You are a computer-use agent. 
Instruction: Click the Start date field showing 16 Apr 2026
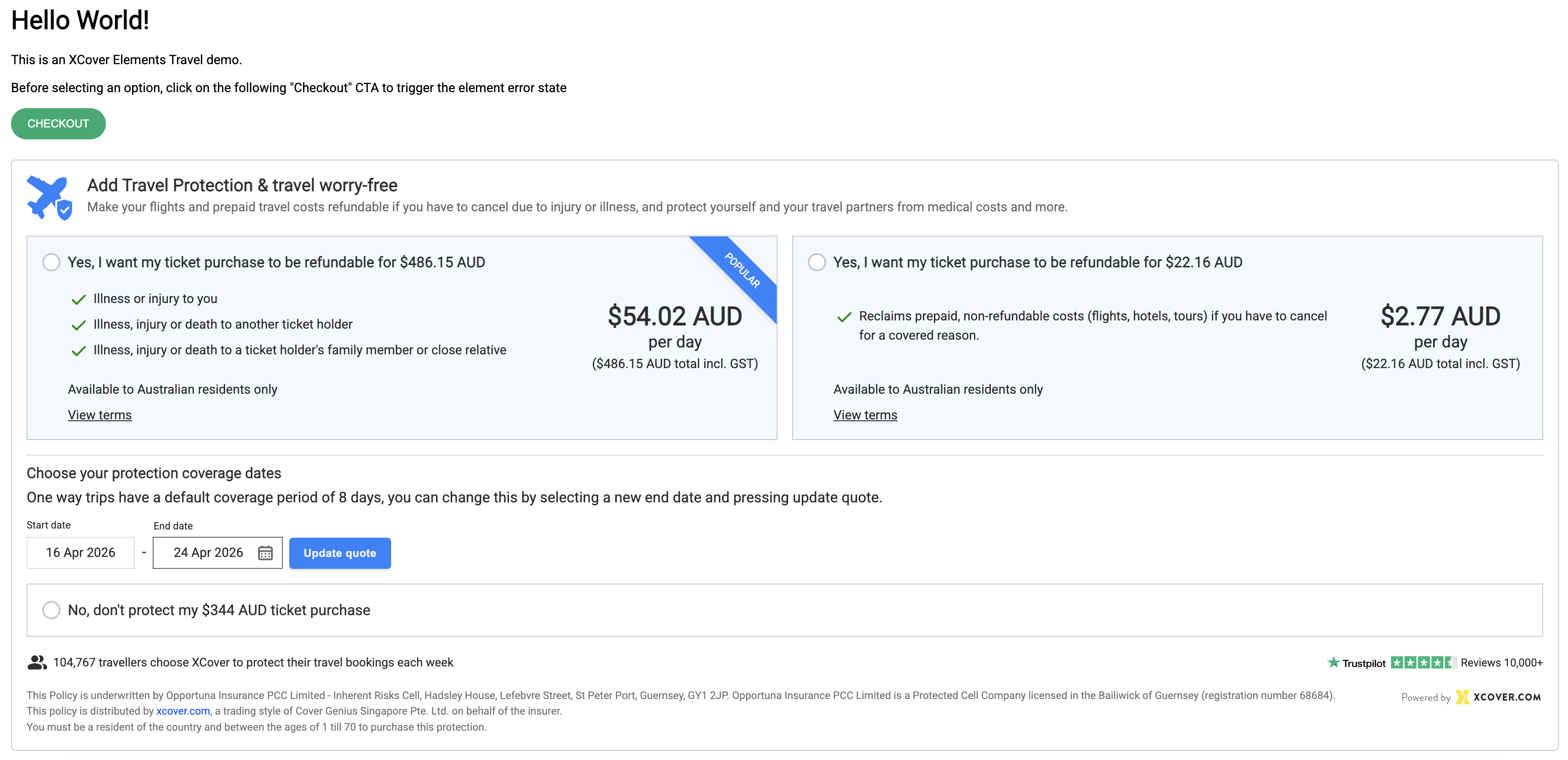pyautogui.click(x=80, y=552)
